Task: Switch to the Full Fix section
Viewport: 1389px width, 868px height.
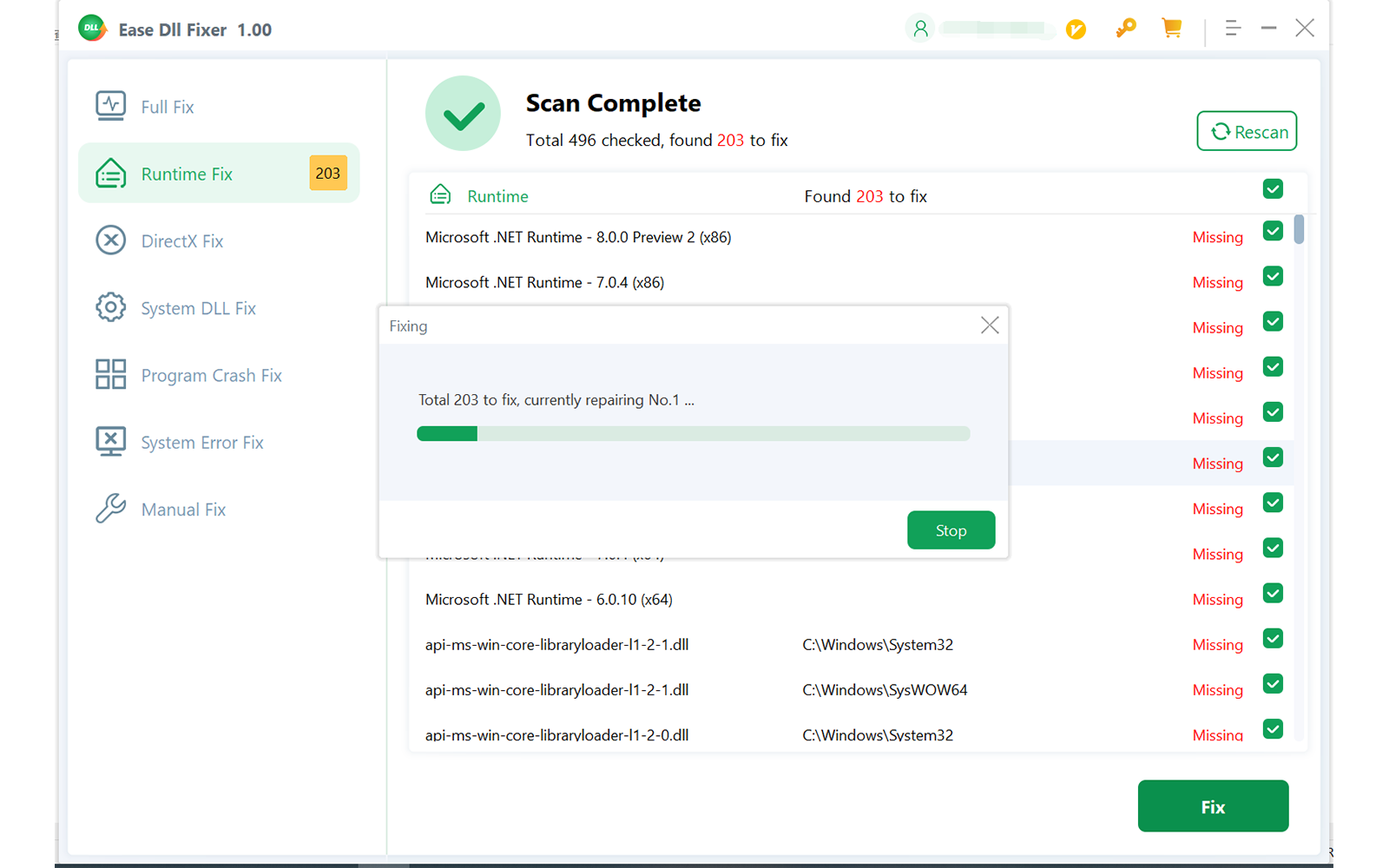Action: pos(219,107)
